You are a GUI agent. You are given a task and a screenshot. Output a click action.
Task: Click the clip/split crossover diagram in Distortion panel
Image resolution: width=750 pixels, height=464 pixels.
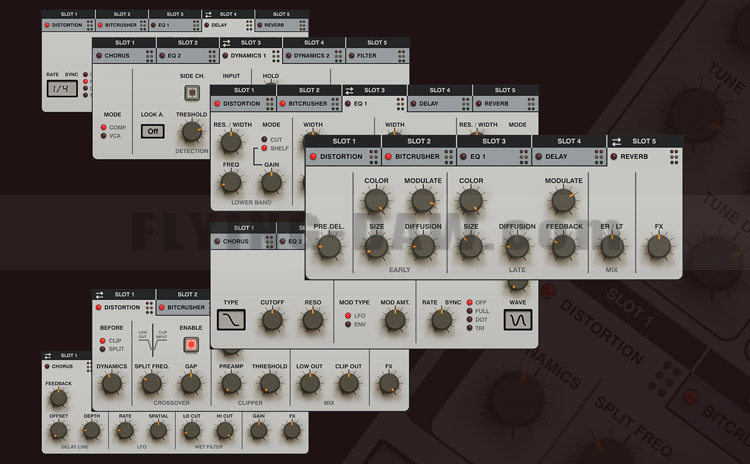pos(153,341)
